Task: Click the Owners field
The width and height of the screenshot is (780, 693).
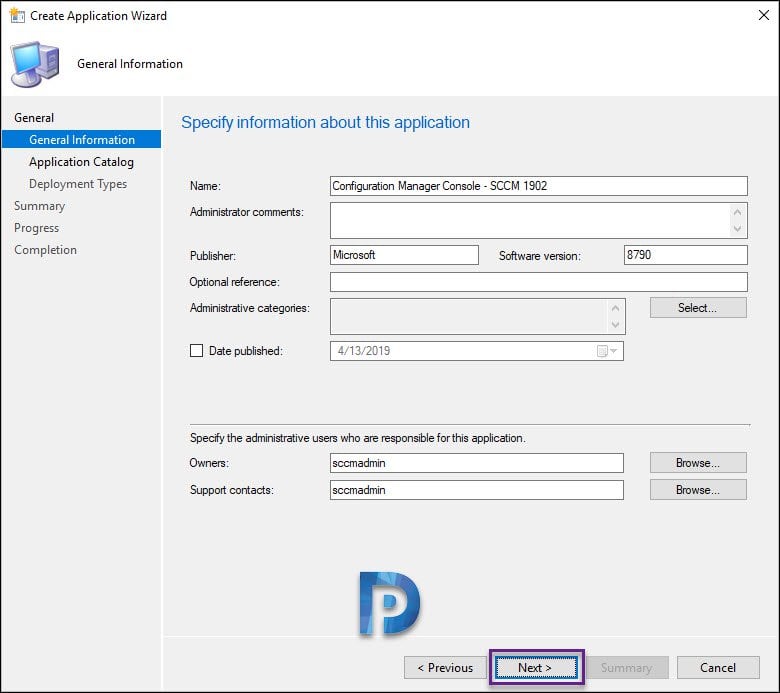Action: click(x=477, y=463)
